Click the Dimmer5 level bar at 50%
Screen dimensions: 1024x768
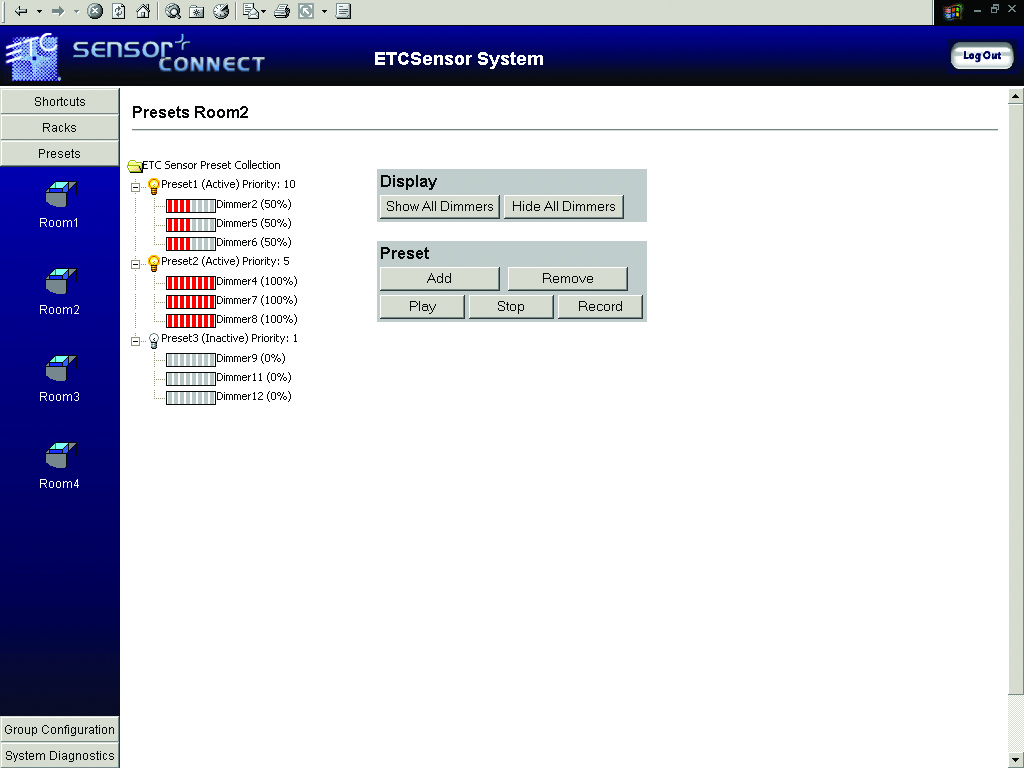click(191, 225)
